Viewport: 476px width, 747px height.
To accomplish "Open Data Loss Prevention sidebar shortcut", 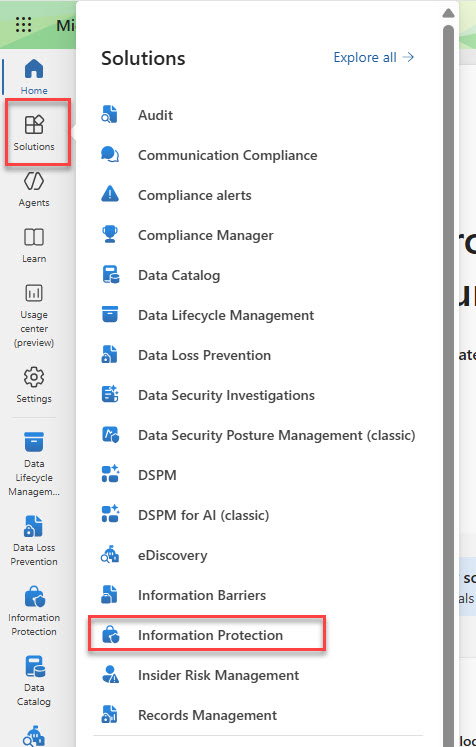I will [34, 541].
